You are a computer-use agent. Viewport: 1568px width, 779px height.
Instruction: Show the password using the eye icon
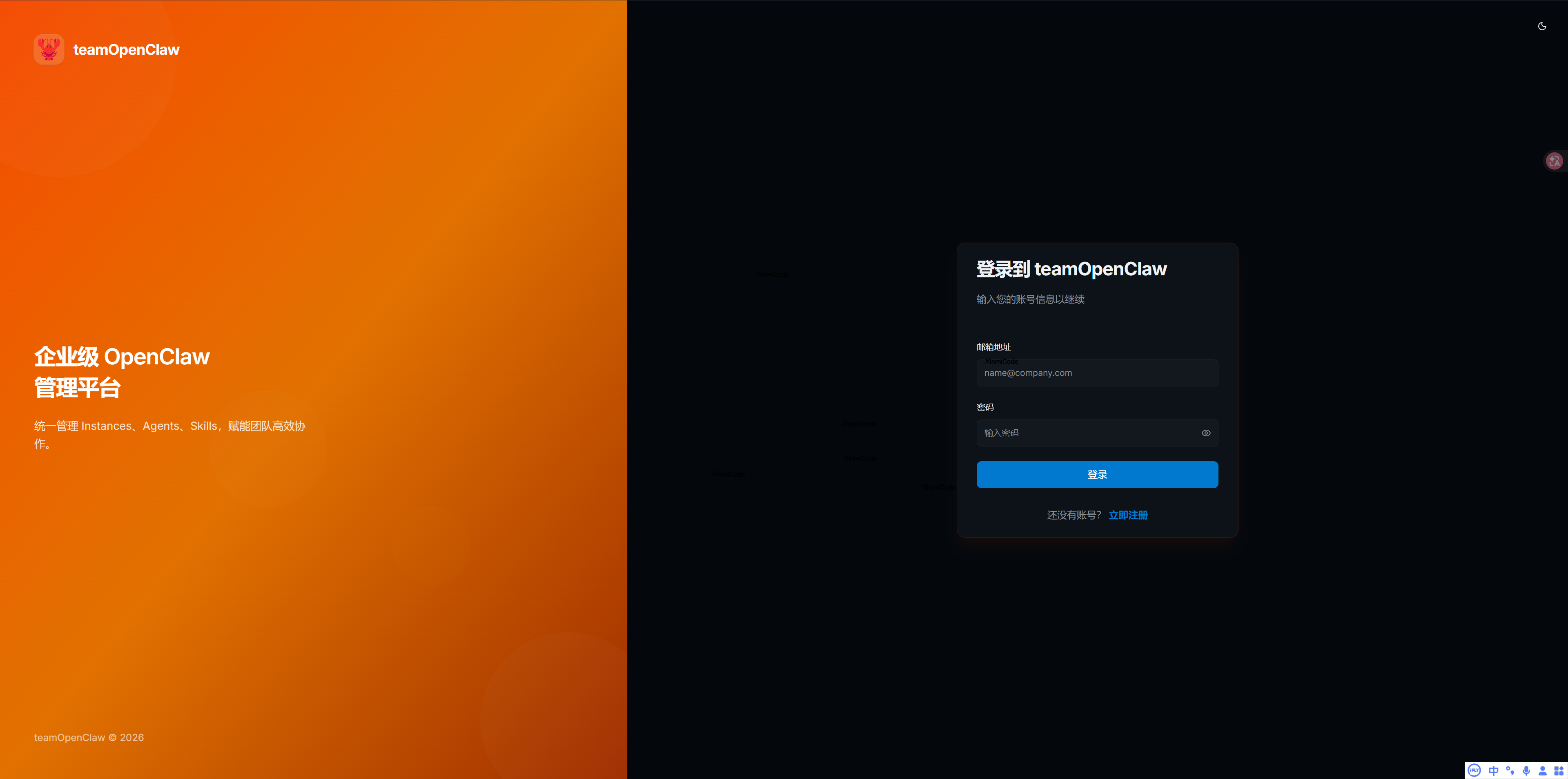click(1206, 433)
